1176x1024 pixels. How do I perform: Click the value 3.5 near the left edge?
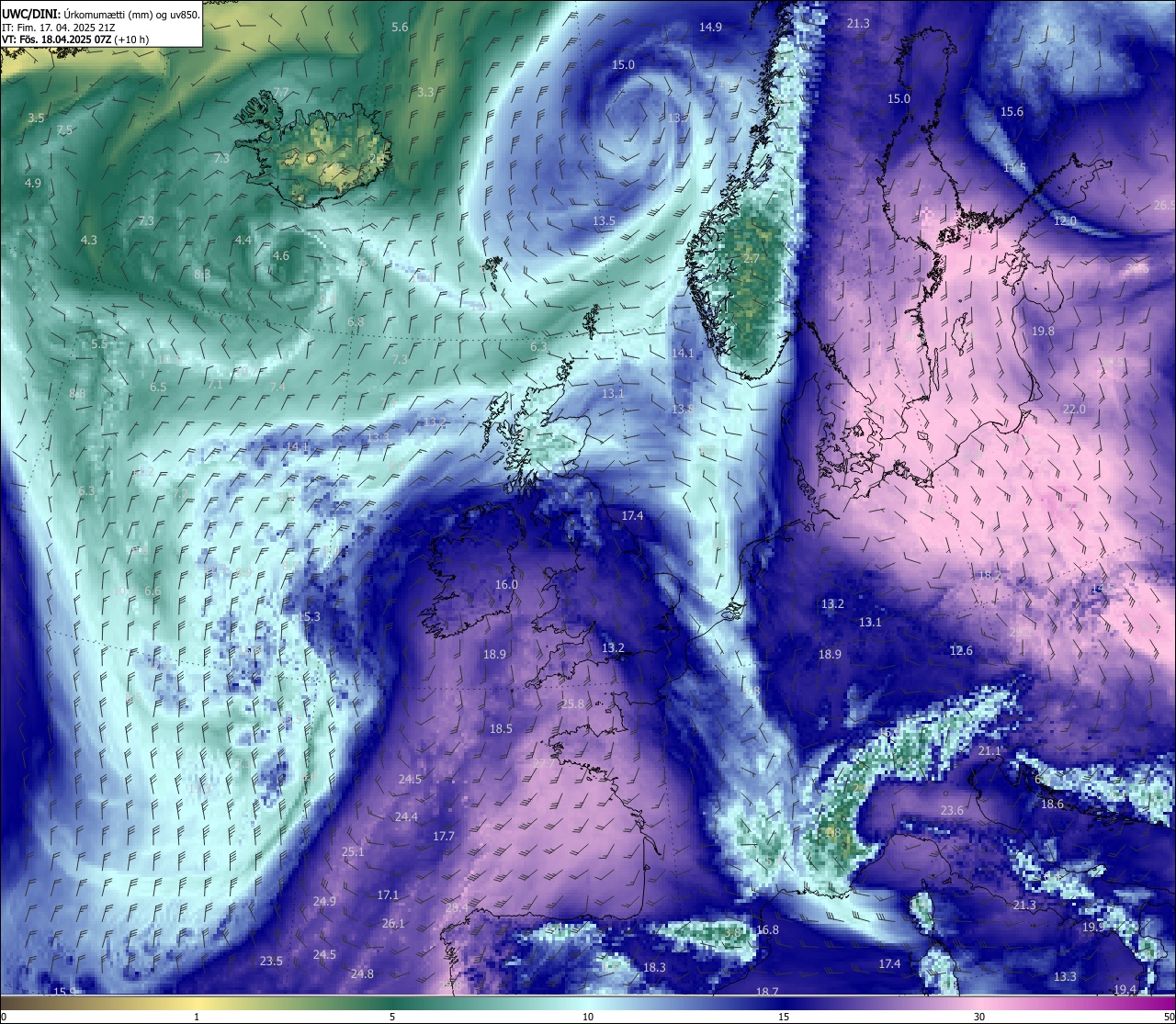point(36,118)
